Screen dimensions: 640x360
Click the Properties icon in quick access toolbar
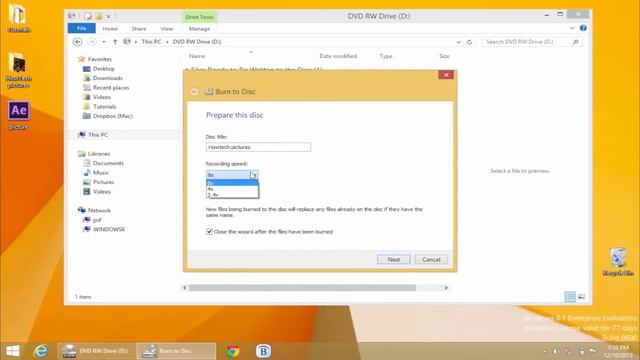click(88, 16)
